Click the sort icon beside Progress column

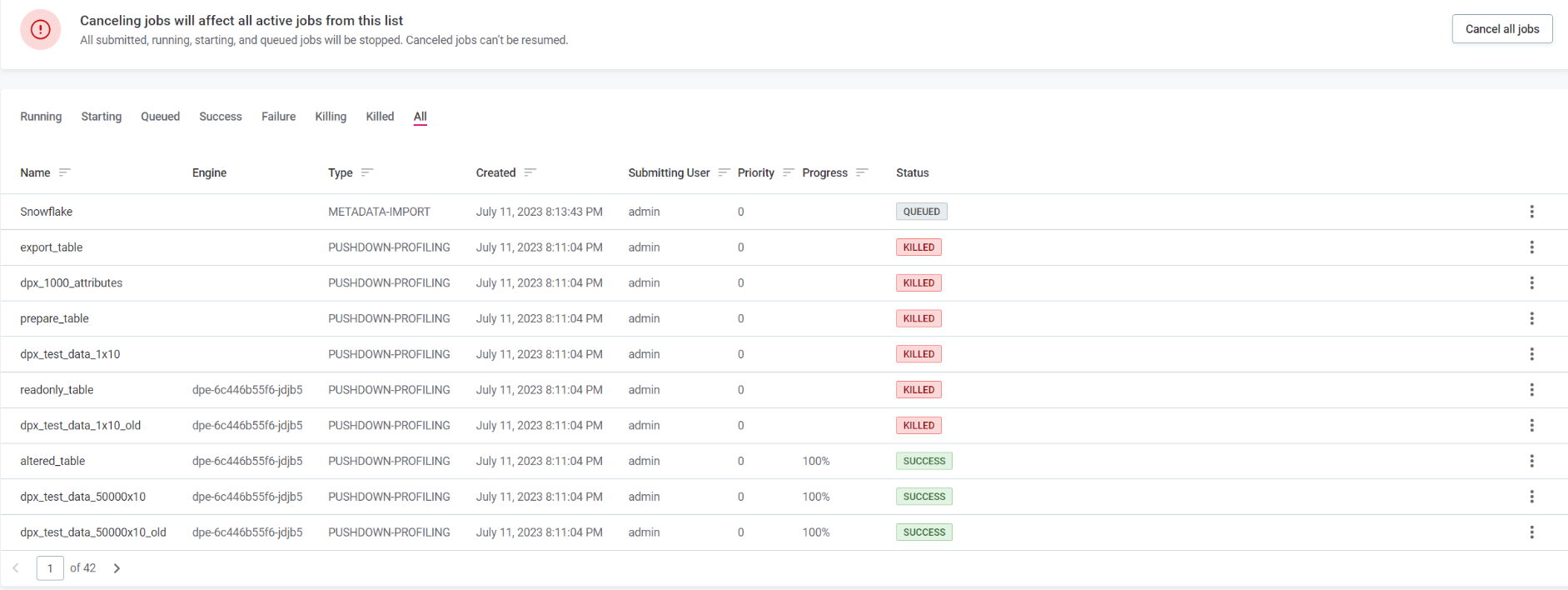click(862, 172)
